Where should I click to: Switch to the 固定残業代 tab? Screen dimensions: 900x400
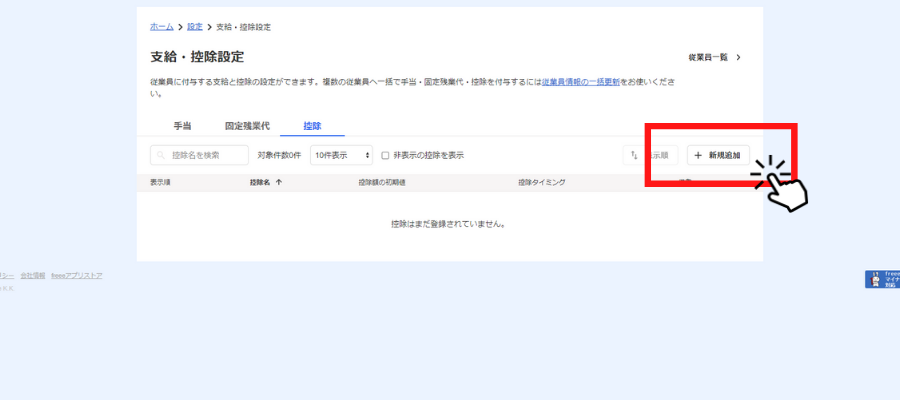(x=246, y=127)
